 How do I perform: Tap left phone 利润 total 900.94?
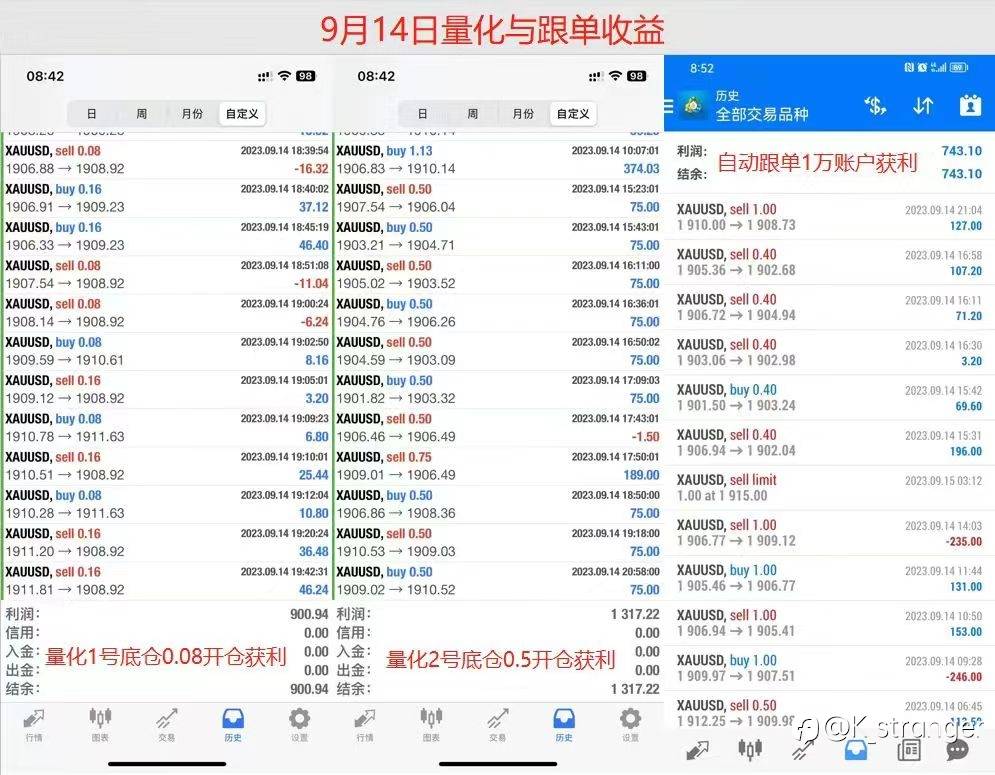(x=309, y=614)
